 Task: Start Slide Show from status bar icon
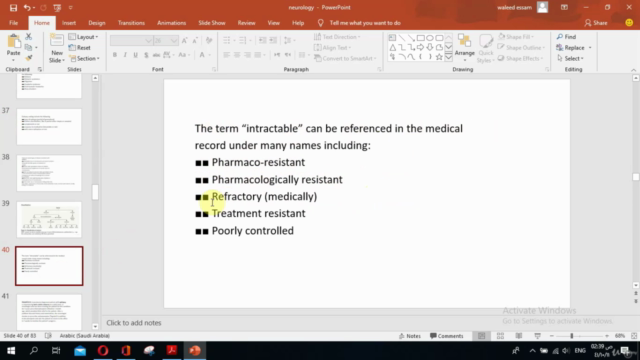[x=538, y=336]
